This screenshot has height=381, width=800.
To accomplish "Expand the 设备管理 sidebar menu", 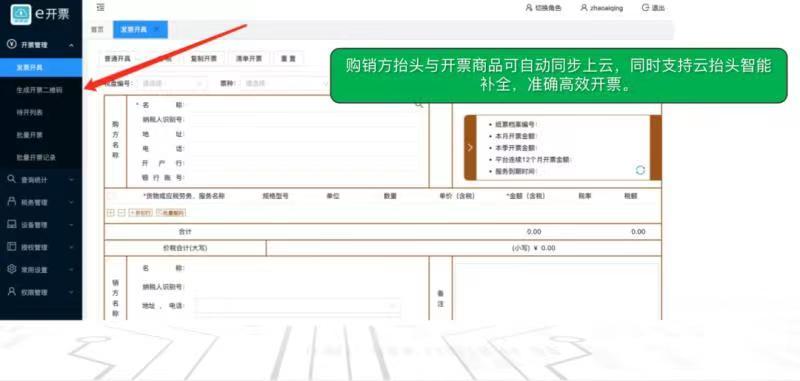I will click(x=41, y=225).
